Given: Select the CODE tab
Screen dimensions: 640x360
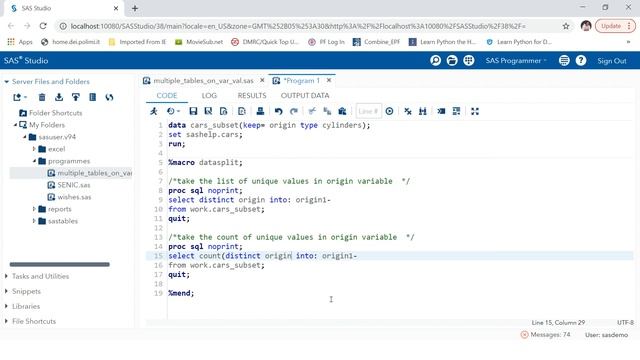Looking at the screenshot, I should (167, 96).
